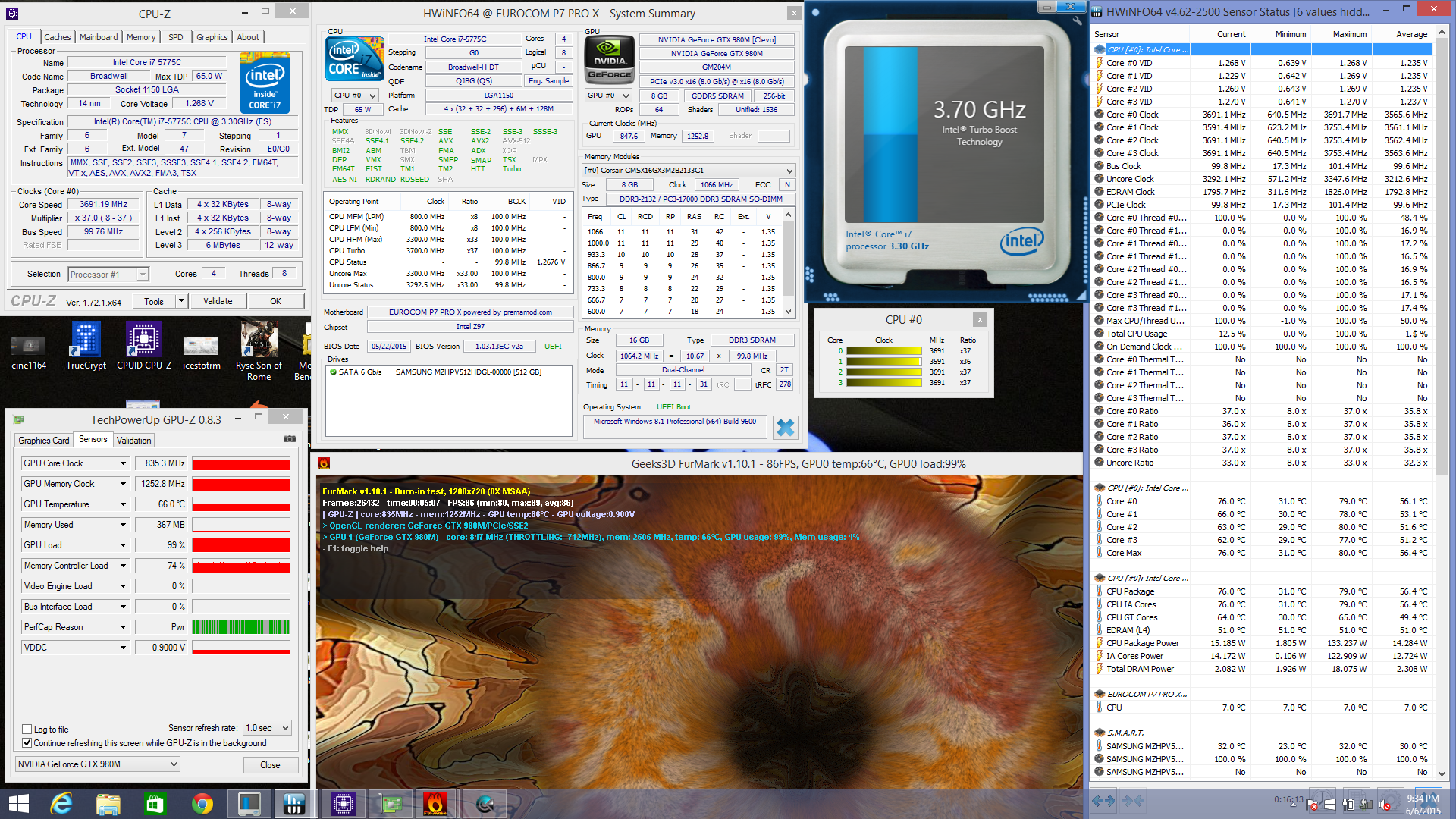Switch to GPU-Z taskbar icon
Viewport: 1456px width, 819px height.
coord(390,804)
